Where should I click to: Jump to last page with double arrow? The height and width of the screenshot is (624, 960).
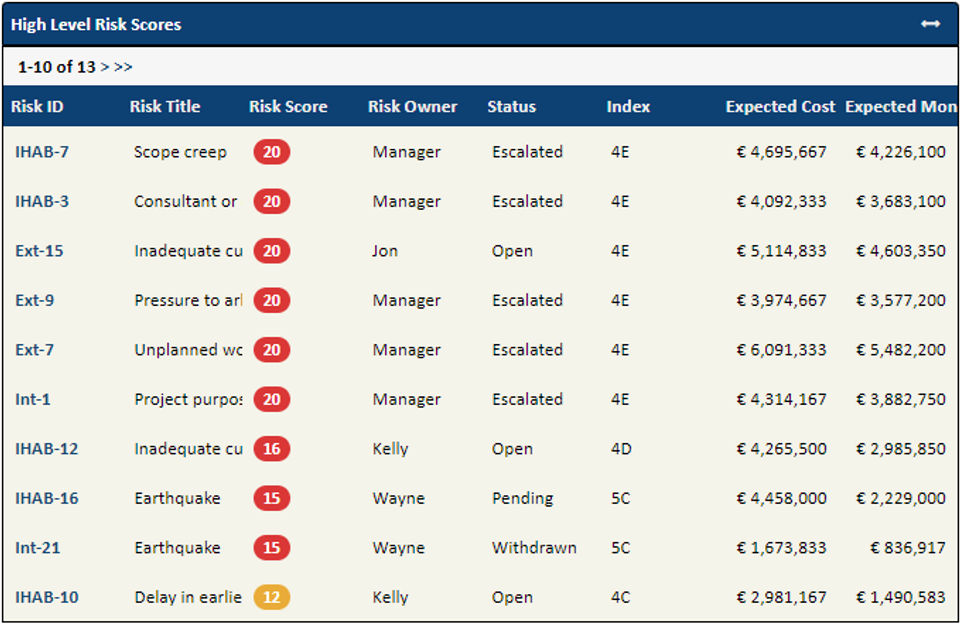tap(123, 67)
